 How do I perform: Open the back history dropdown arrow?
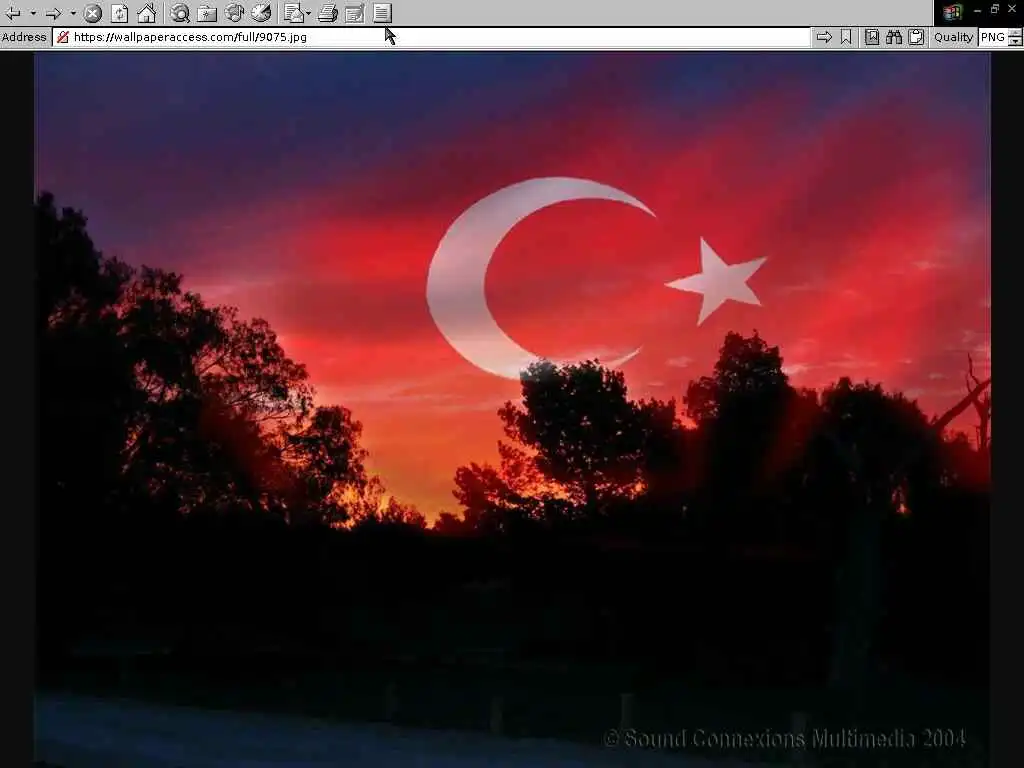(x=32, y=13)
